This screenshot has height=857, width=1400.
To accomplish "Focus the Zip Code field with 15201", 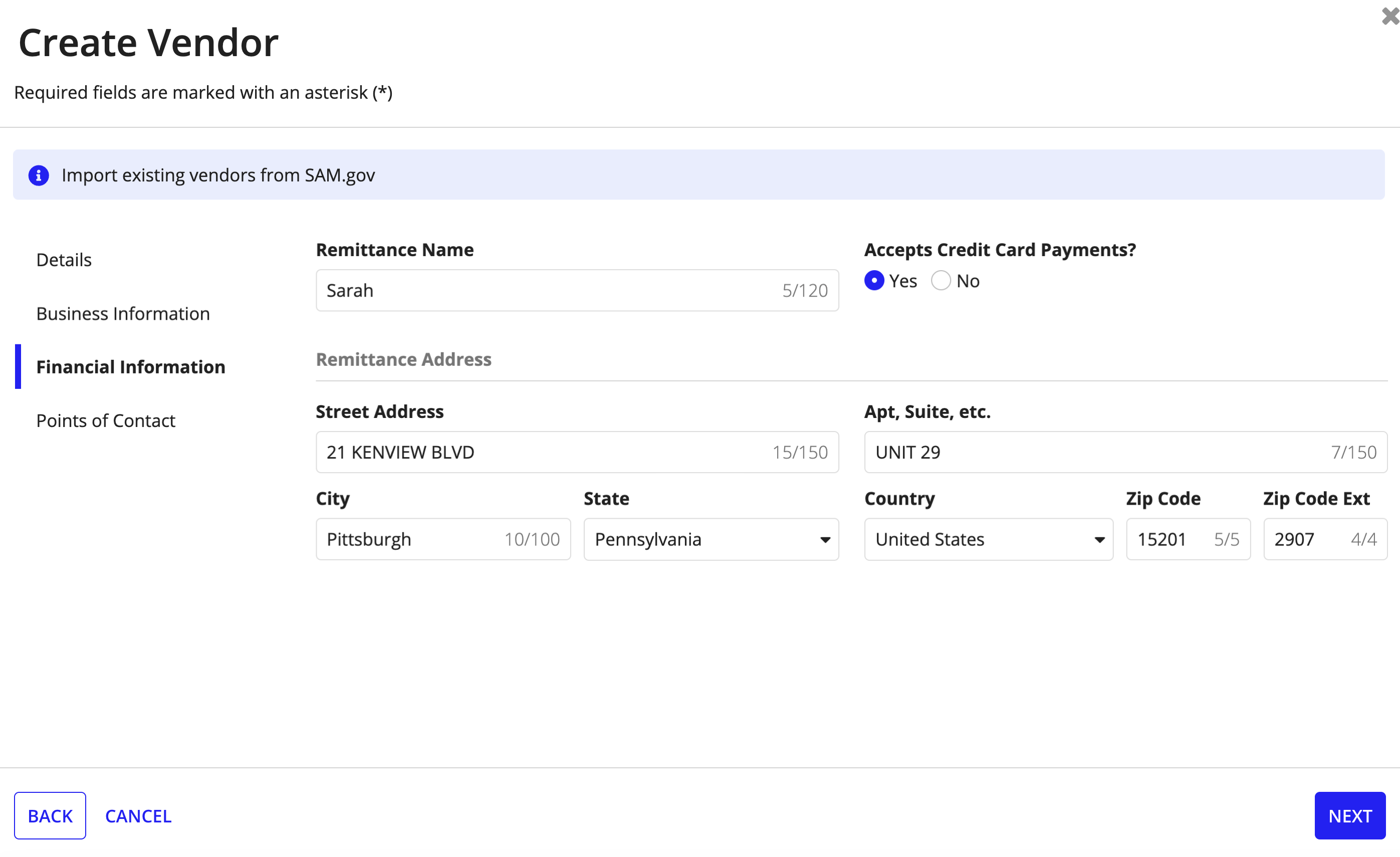I will point(1188,539).
